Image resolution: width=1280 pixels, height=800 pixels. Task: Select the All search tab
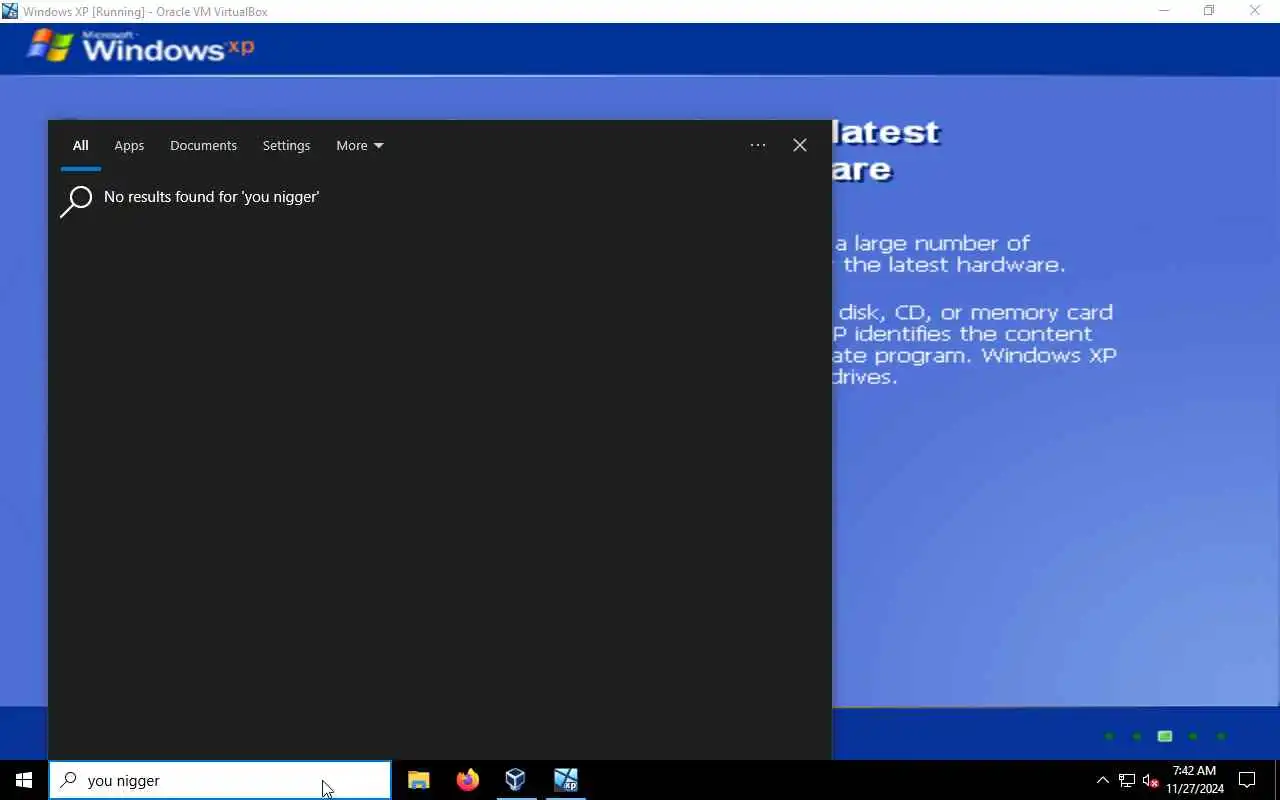[80, 145]
